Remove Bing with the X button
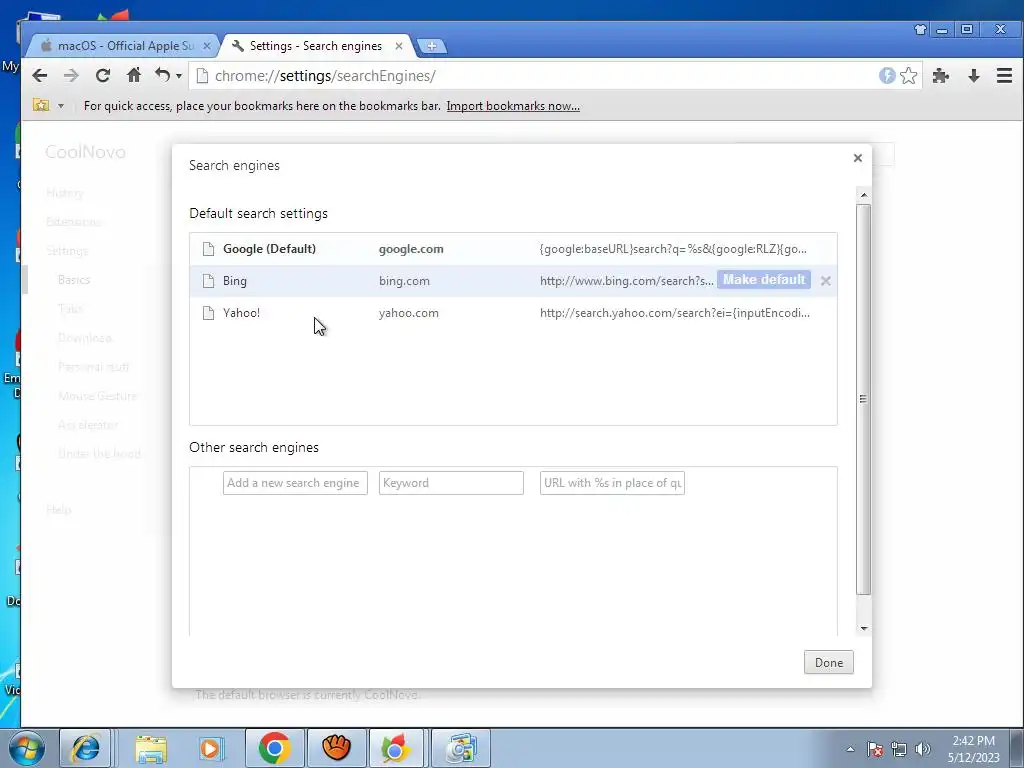The height and width of the screenshot is (768, 1024). click(825, 281)
